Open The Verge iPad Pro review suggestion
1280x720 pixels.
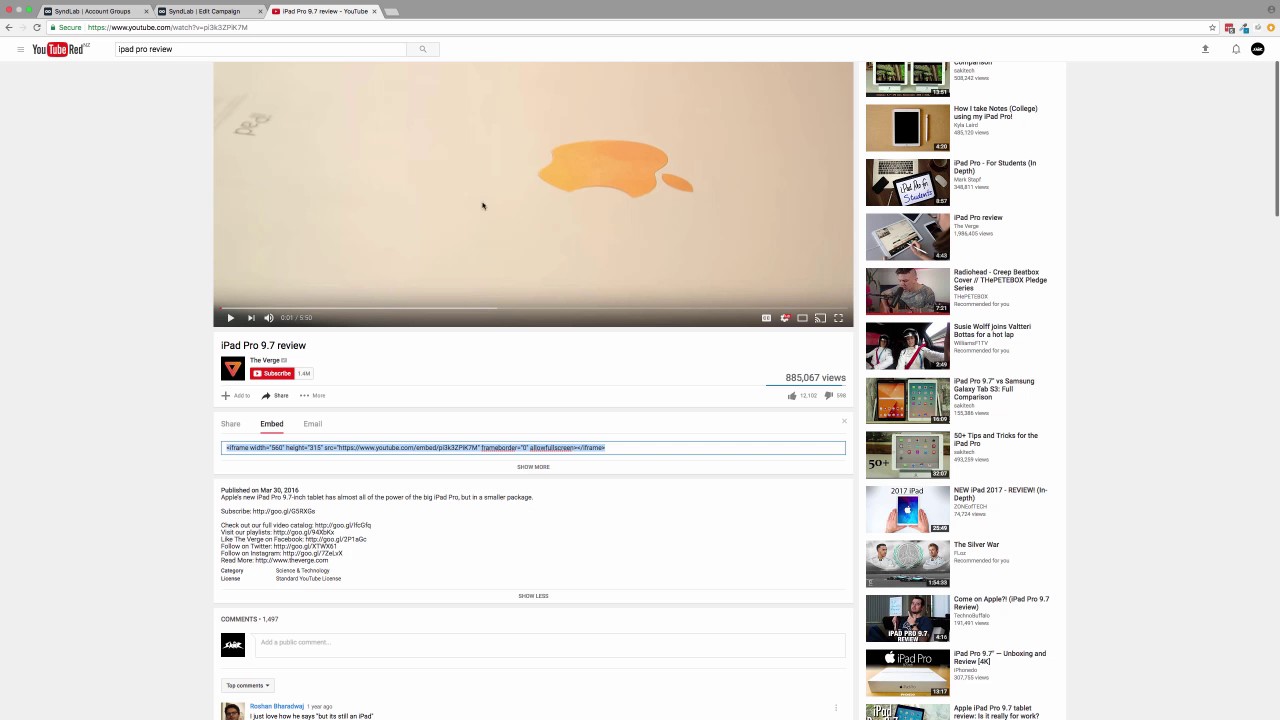point(908,237)
